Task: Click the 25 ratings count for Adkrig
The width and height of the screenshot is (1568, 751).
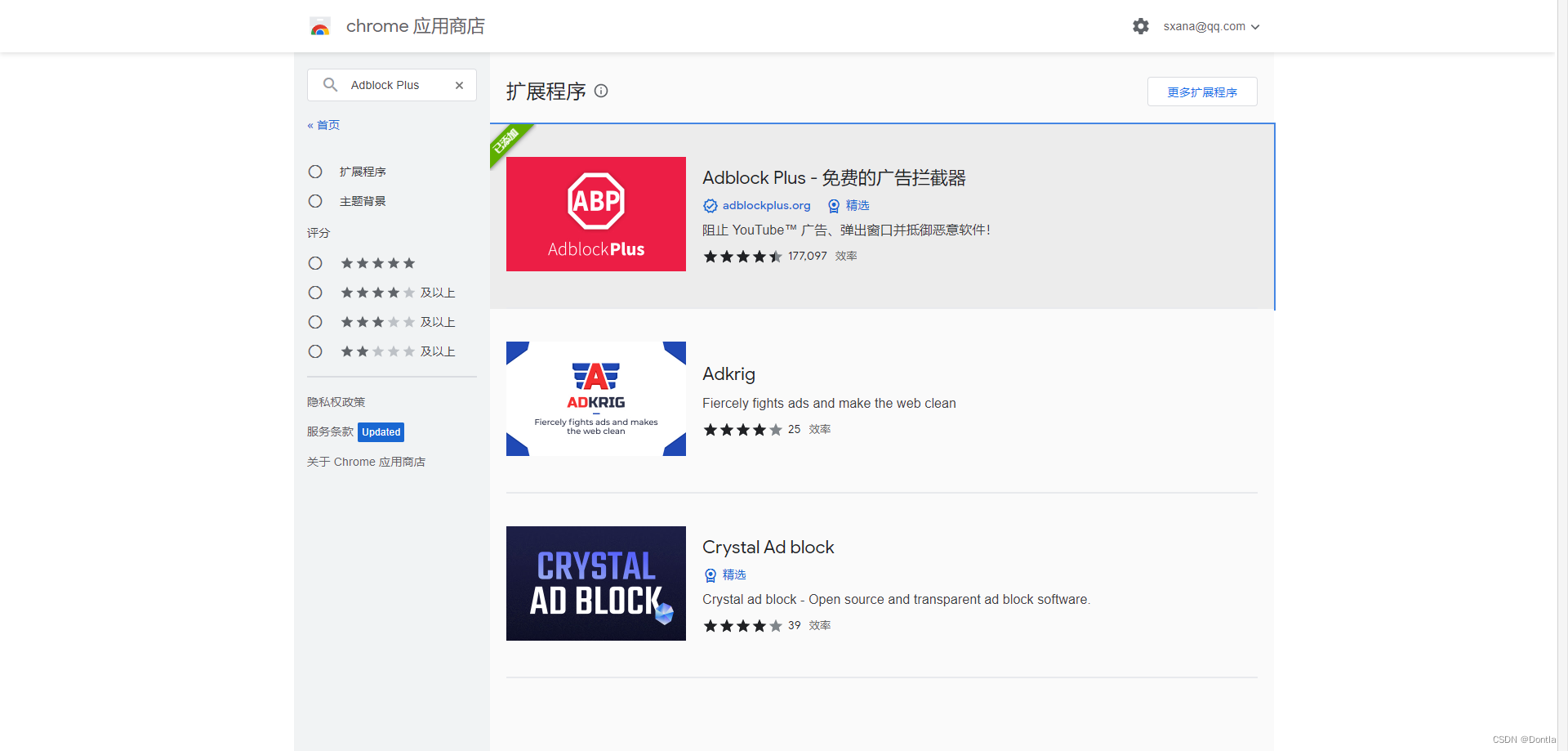Action: pyautogui.click(x=795, y=429)
